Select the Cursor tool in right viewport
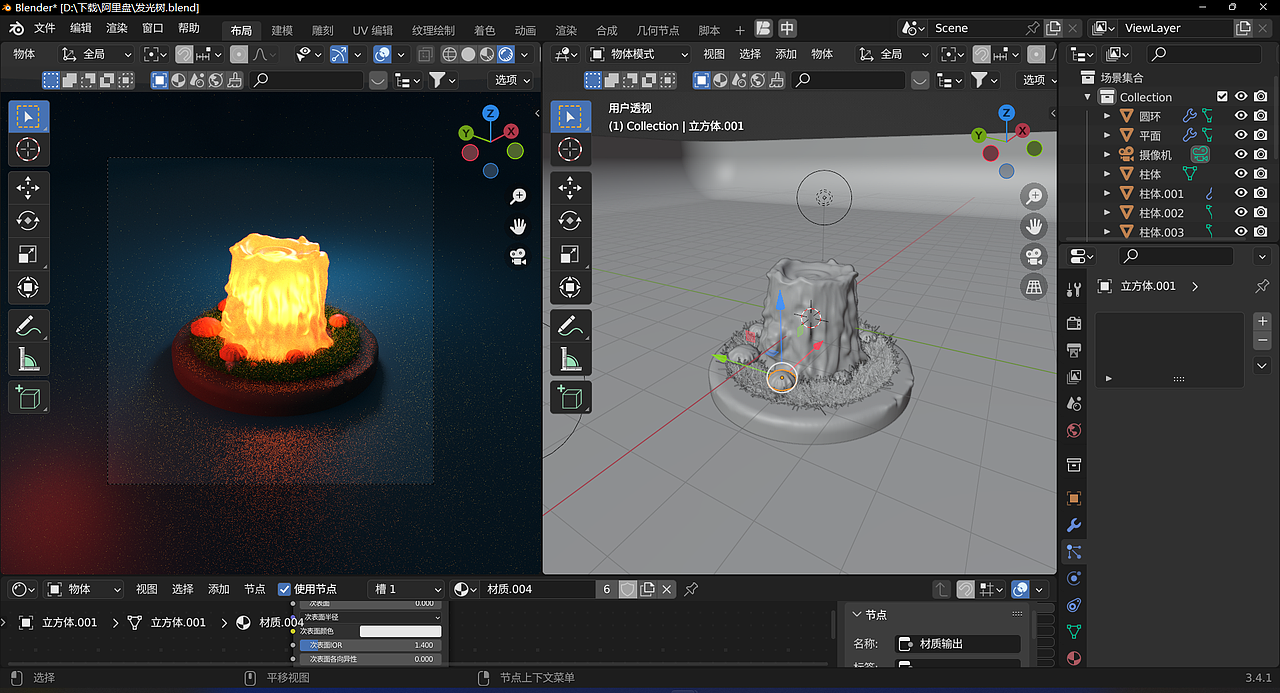Image resolution: width=1280 pixels, height=693 pixels. (x=570, y=150)
